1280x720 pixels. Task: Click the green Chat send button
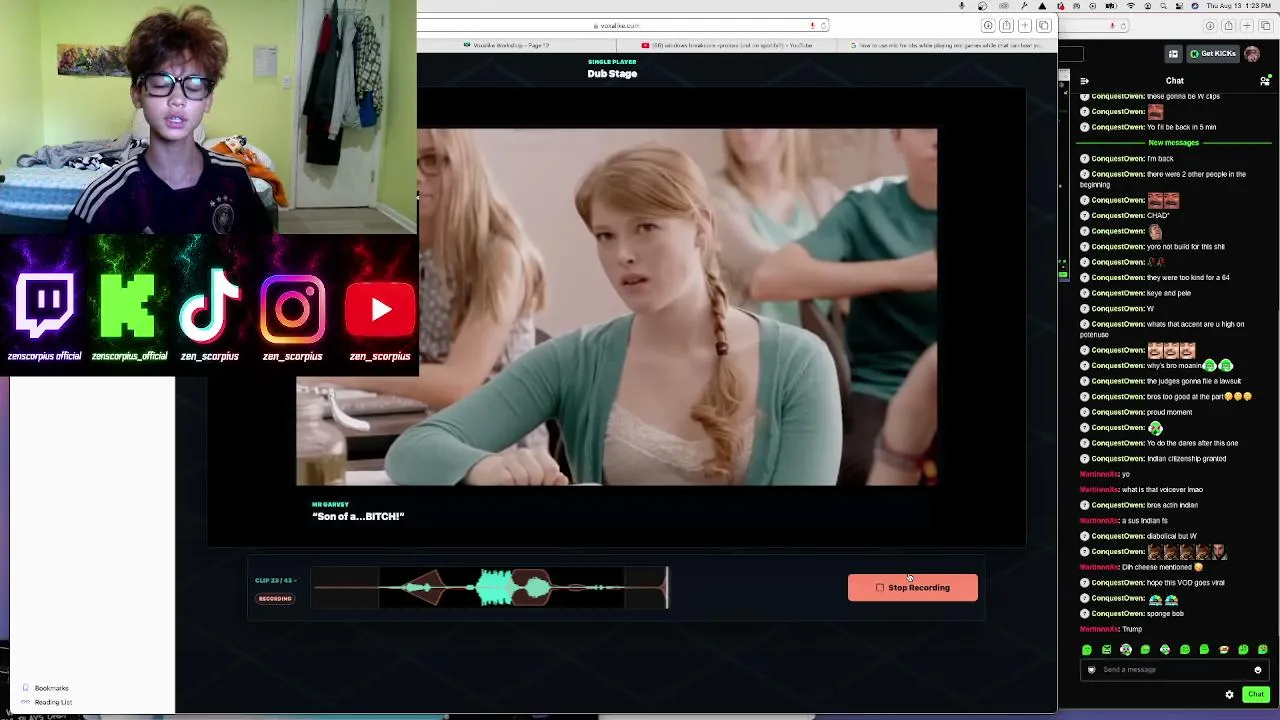(x=1256, y=694)
